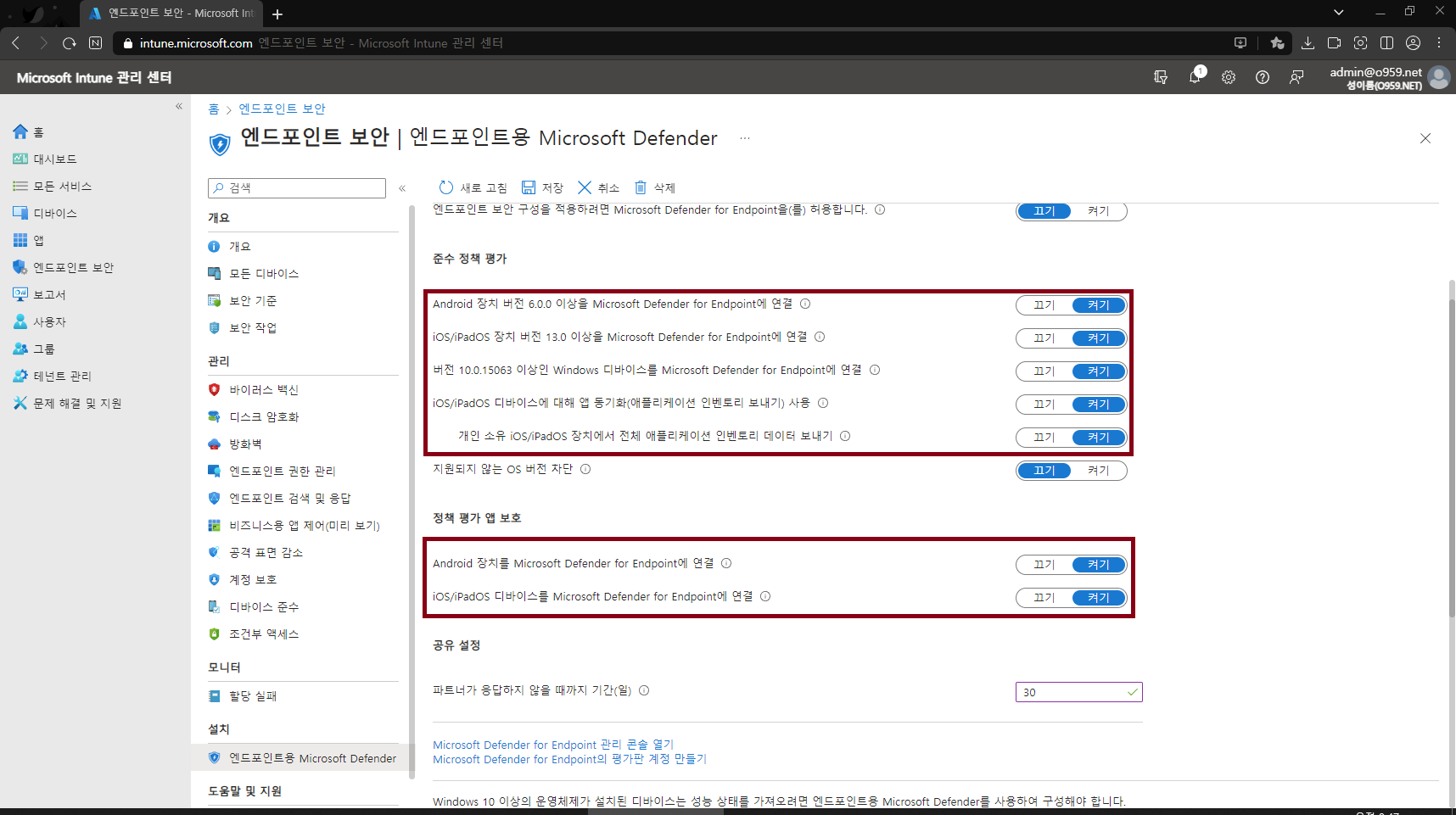This screenshot has width=1456, height=815.
Task: Turn off Android app protection connection toggle
Action: point(1044,565)
